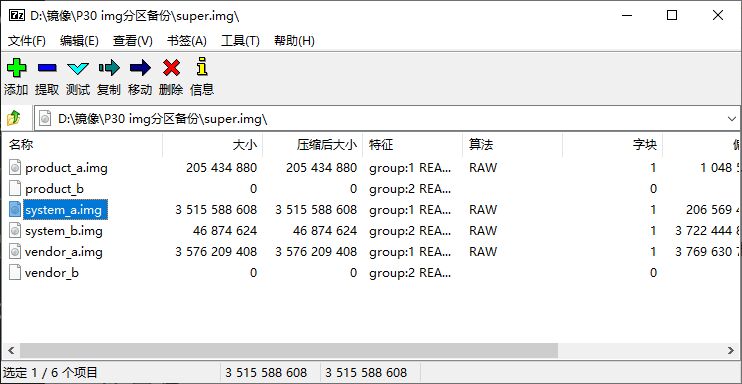This screenshot has width=742, height=384.
Task: Sort by 压缩后大小 column header
Action: coord(313,144)
